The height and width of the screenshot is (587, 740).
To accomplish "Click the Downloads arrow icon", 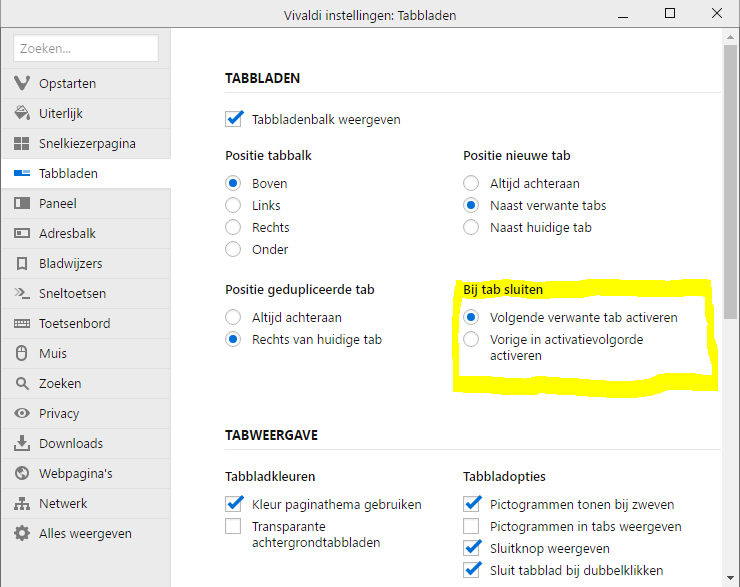I will tap(22, 443).
